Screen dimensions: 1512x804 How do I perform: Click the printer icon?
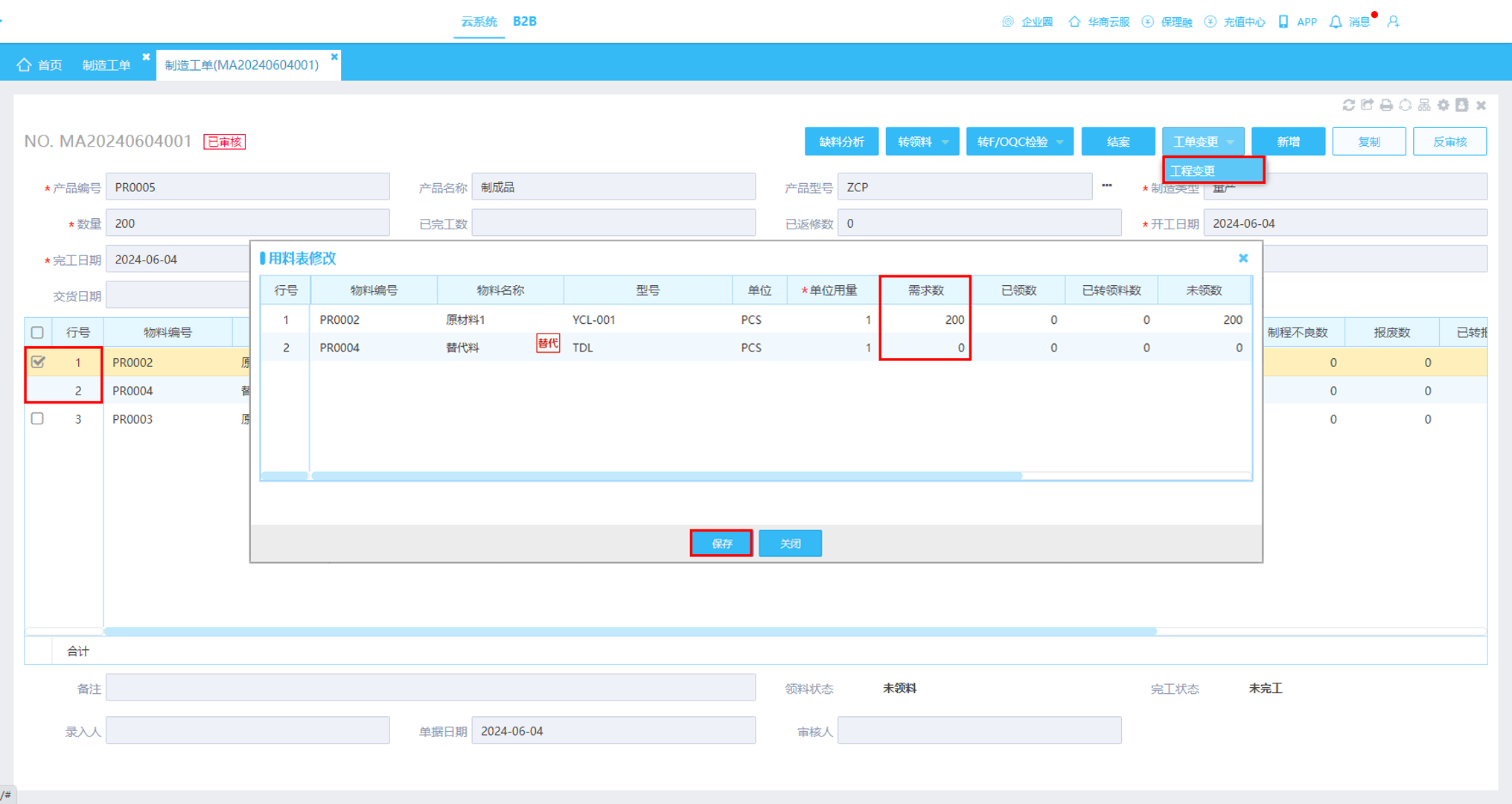(1386, 105)
